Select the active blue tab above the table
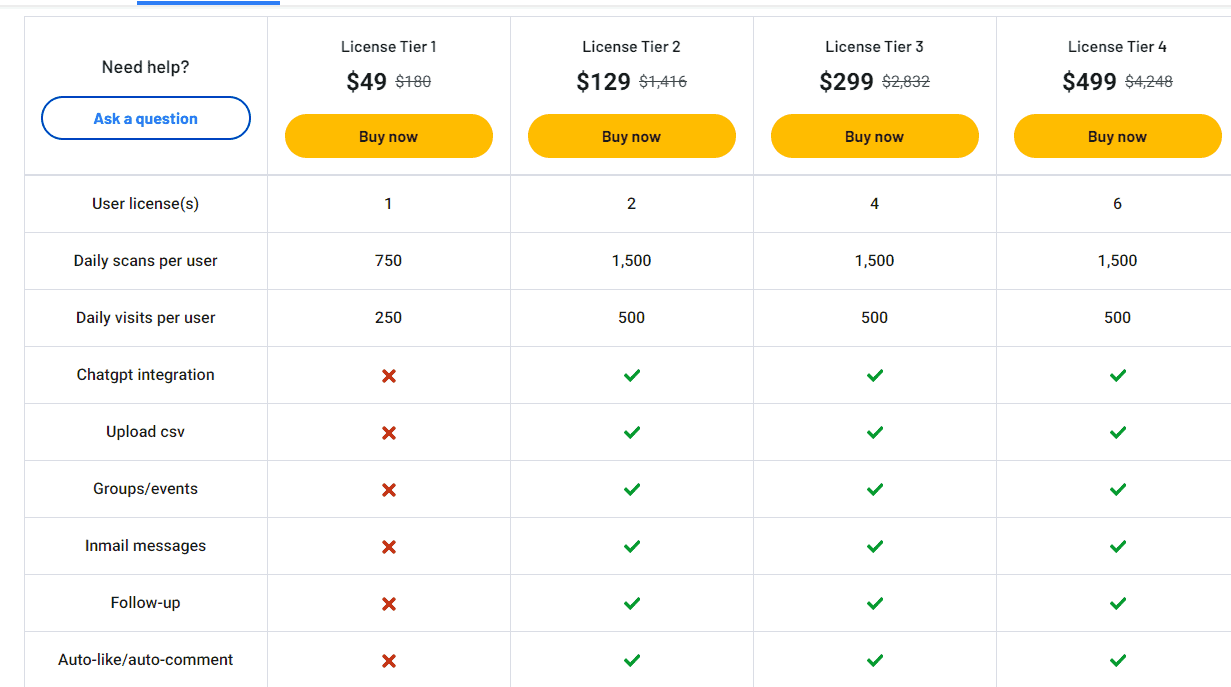This screenshot has height=687, width=1231. (207, 4)
